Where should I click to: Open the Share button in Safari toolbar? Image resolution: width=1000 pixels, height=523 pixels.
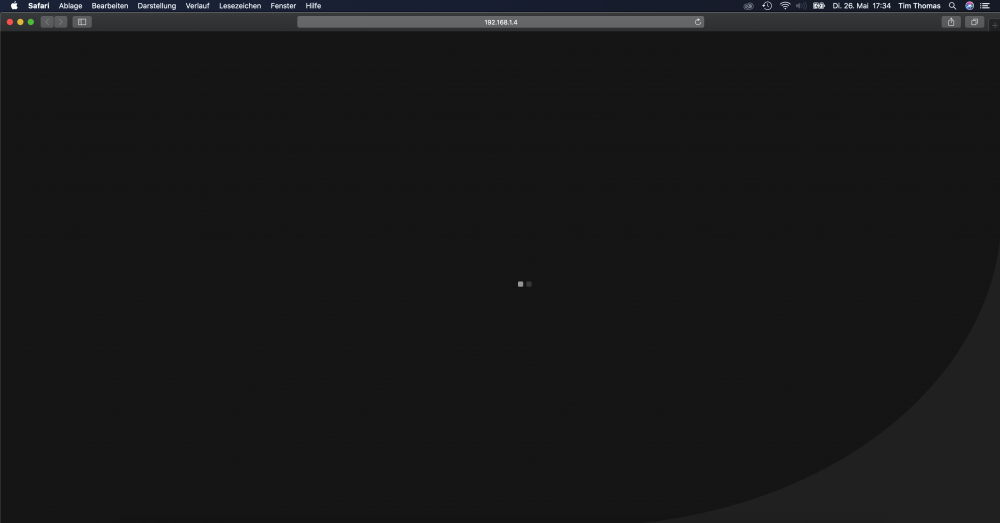tap(951, 22)
